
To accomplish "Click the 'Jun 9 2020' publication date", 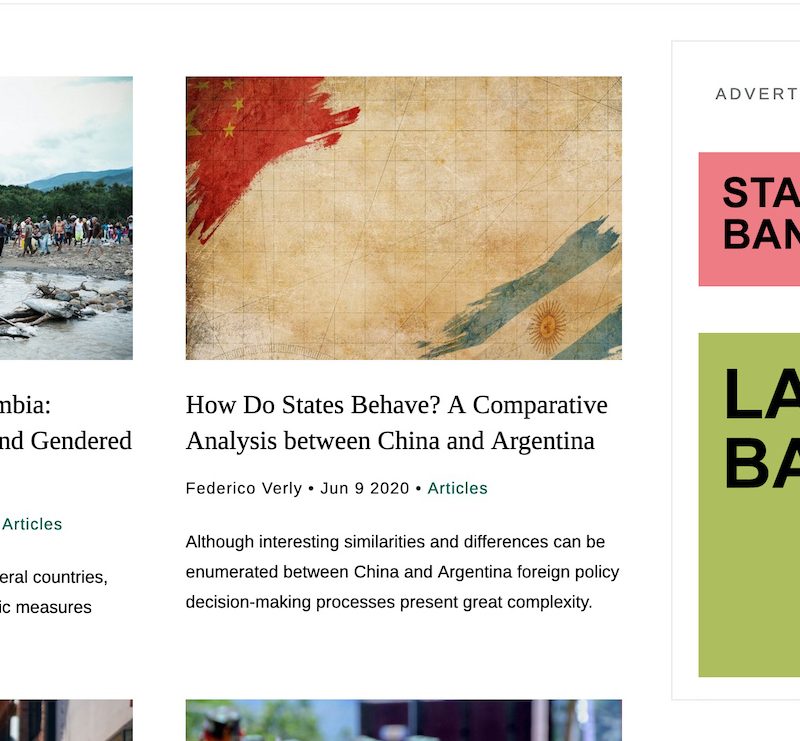I will point(364,488).
